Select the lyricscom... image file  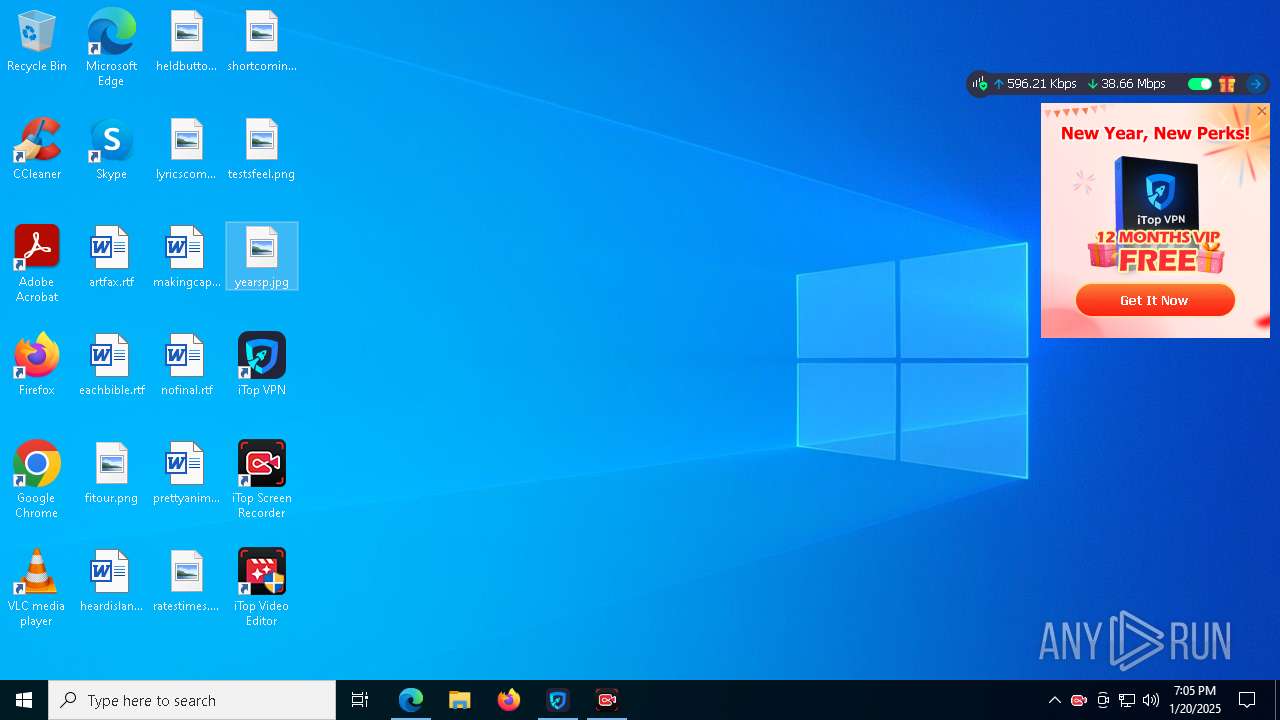[x=187, y=150]
